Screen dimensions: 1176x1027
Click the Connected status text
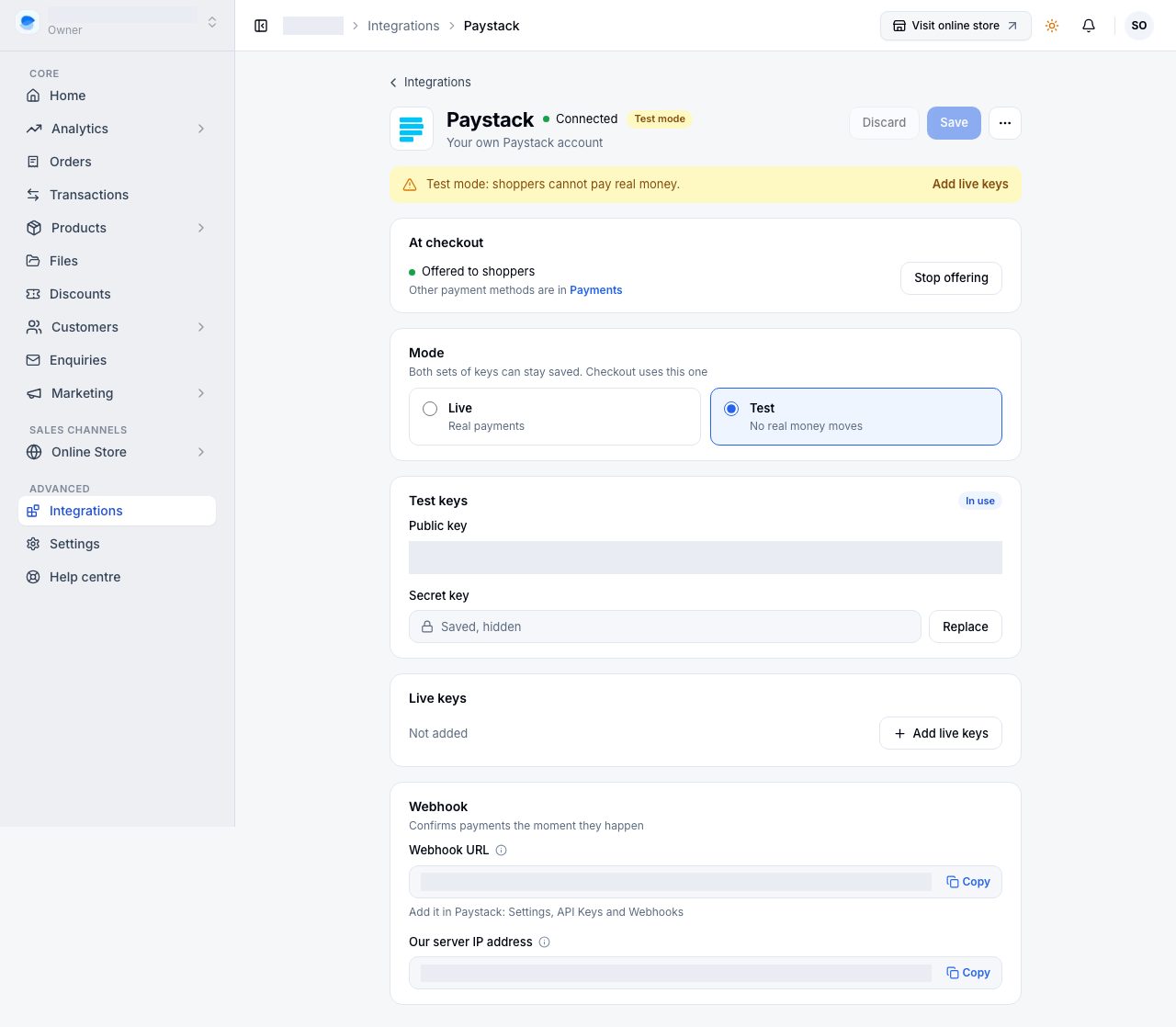[x=586, y=118]
